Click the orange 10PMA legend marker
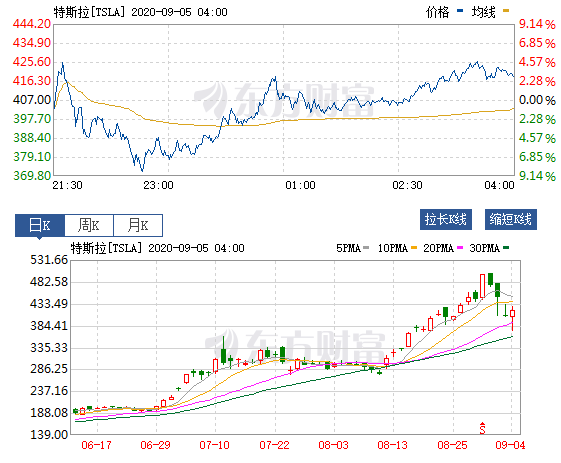 click(414, 248)
